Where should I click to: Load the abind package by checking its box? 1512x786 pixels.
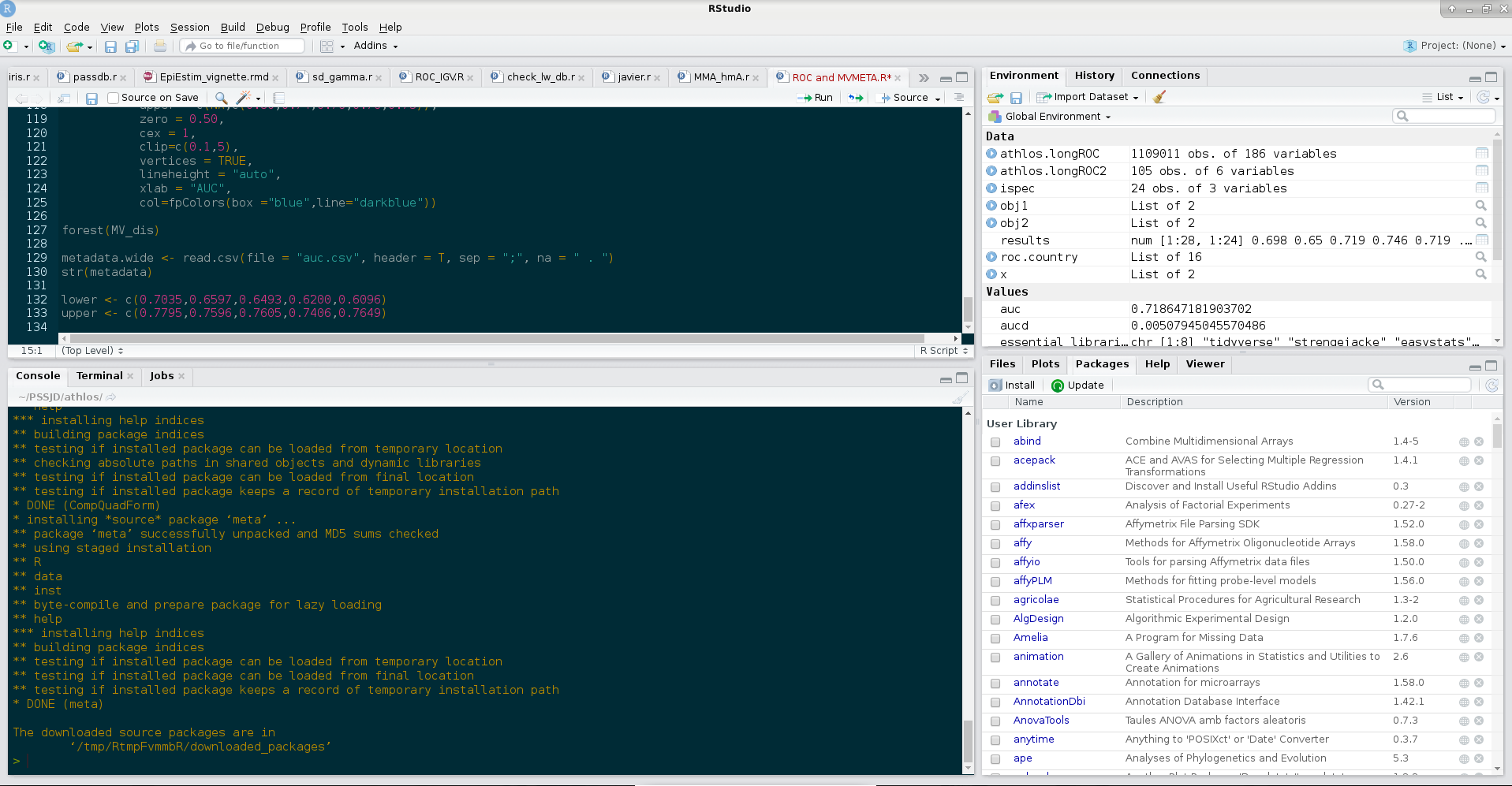[995, 442]
